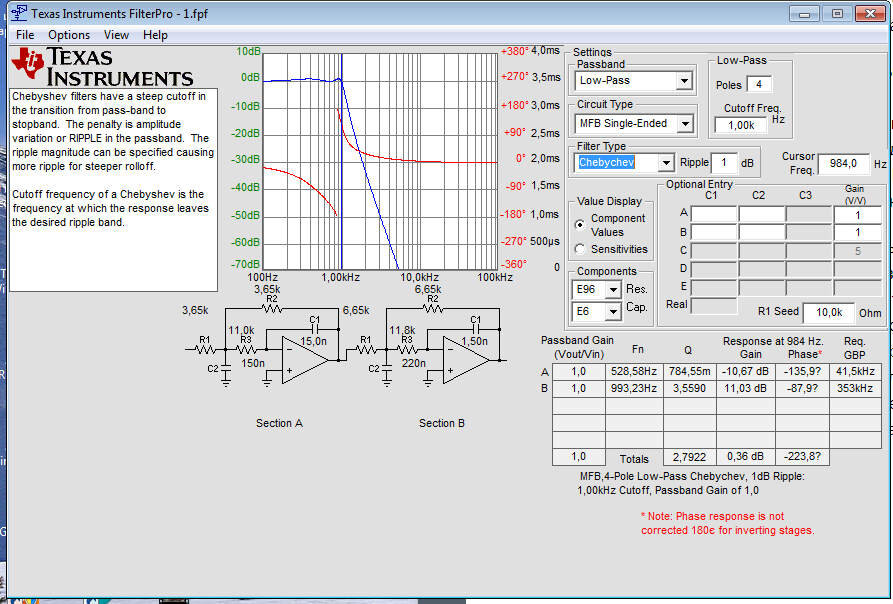Image resolution: width=893 pixels, height=604 pixels.
Task: Open the Help menu
Action: [155, 35]
